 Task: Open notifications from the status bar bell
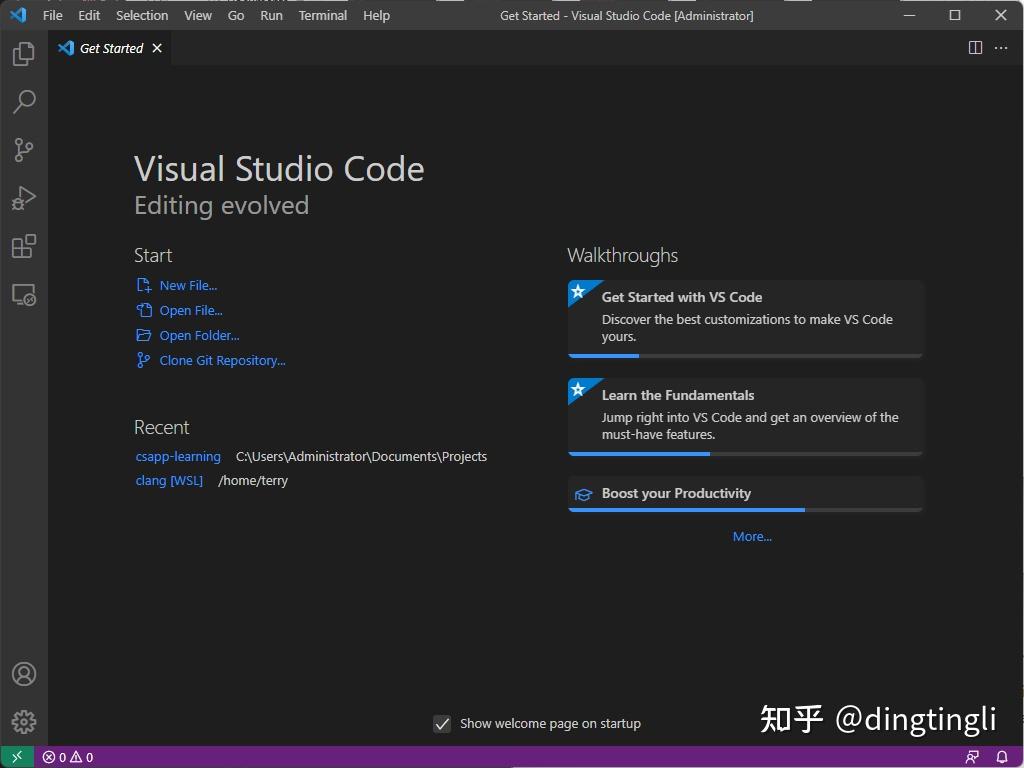pyautogui.click(x=1002, y=757)
